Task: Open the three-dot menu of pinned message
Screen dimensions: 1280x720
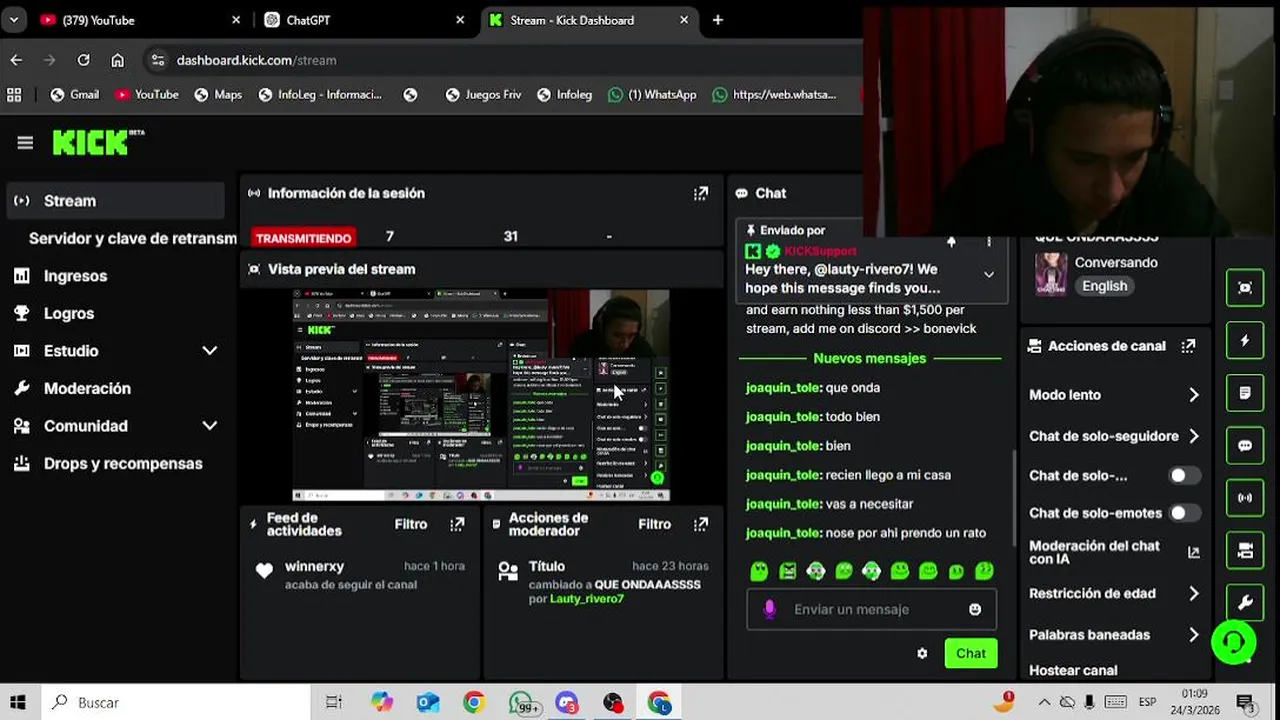Action: click(x=989, y=242)
